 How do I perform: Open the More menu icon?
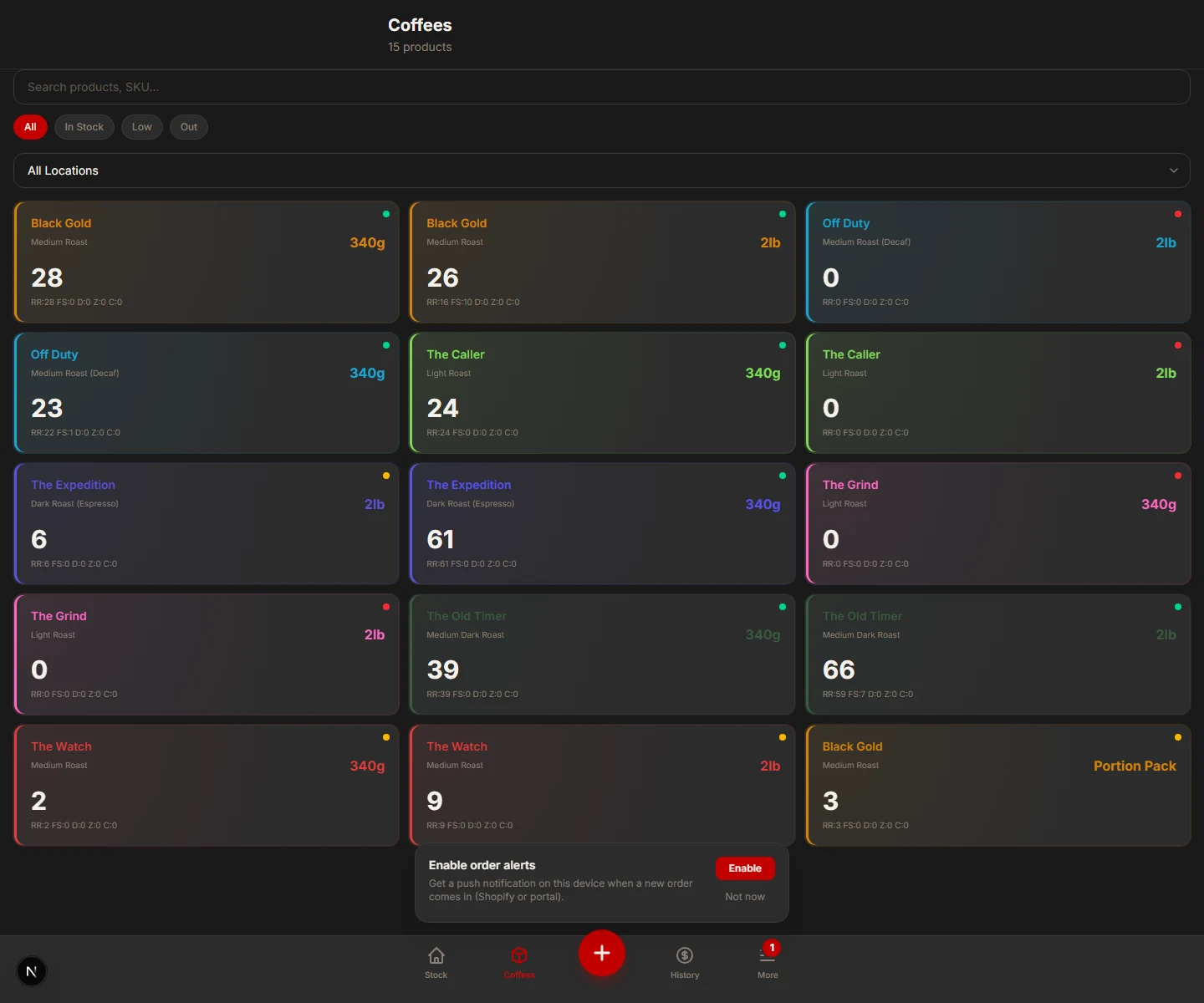coord(768,963)
